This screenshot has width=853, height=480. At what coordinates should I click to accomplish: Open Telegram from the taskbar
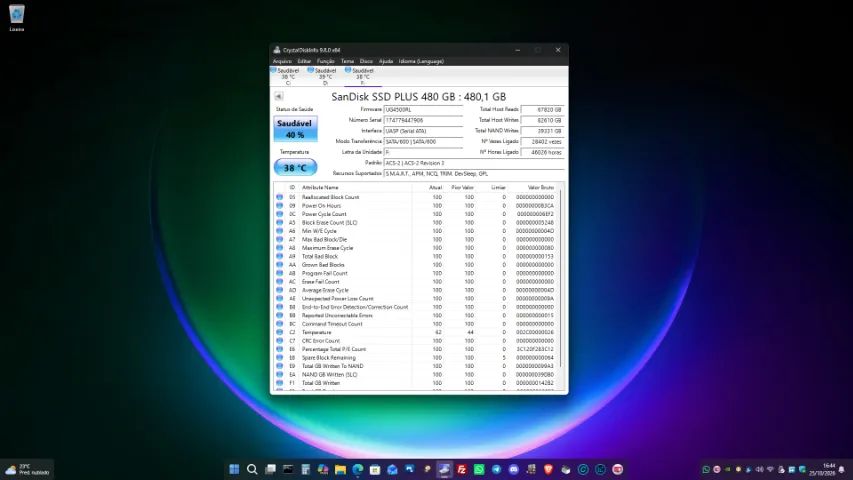pyautogui.click(x=497, y=469)
